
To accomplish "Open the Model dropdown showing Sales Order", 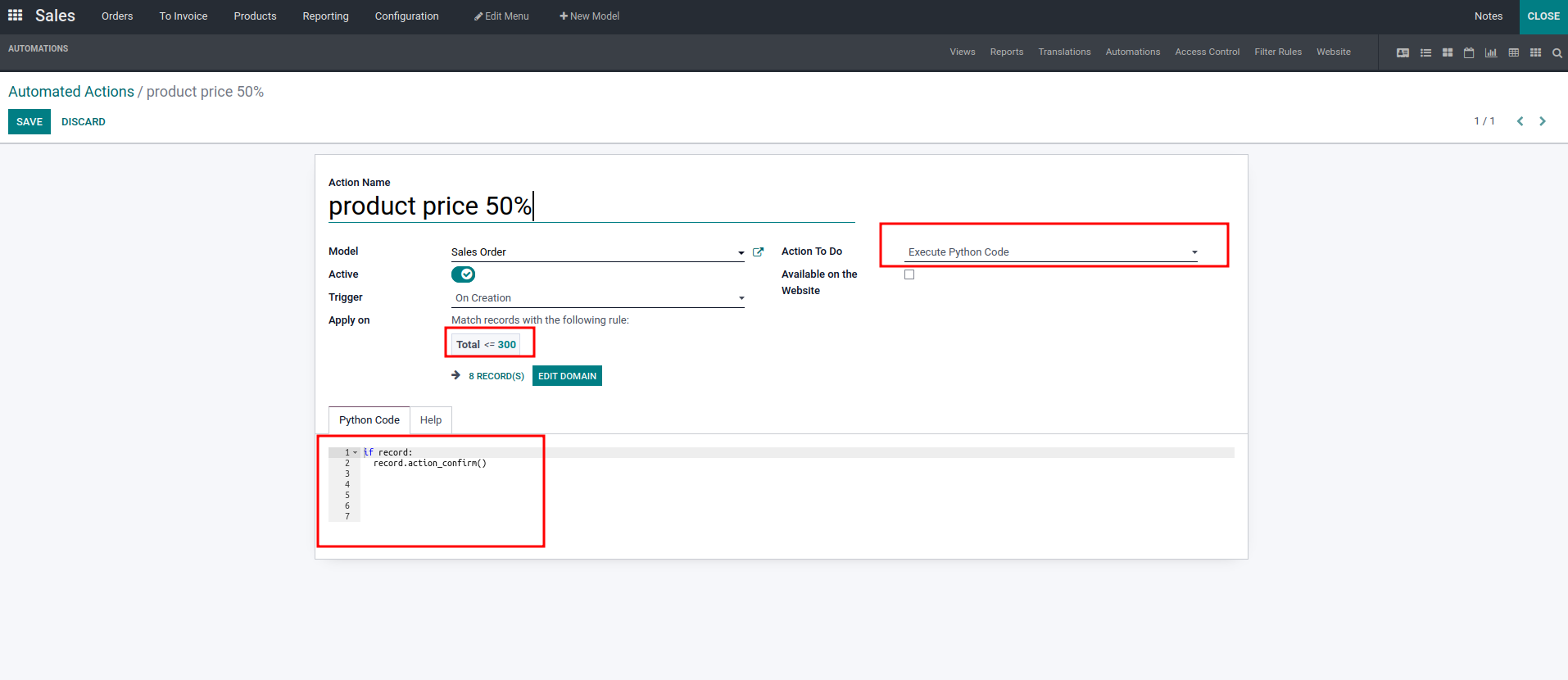I will point(597,252).
